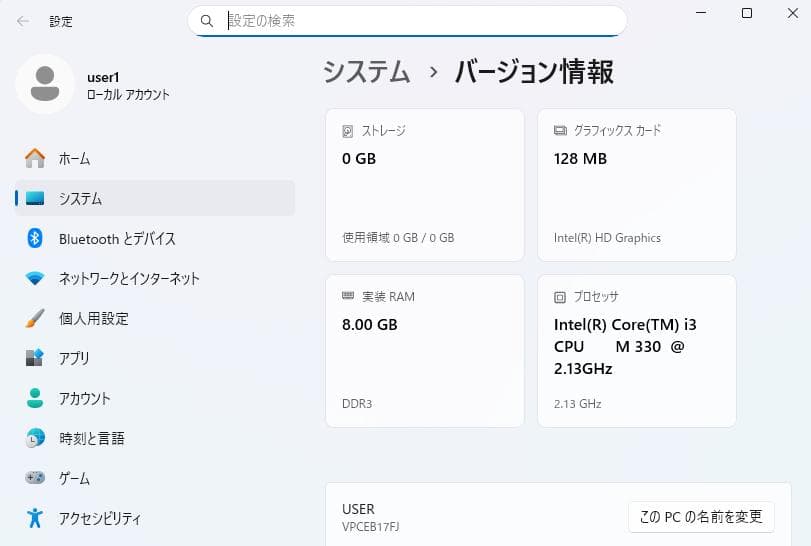Image resolution: width=811 pixels, height=546 pixels.
Task: Go to ホーム in sidebar
Action: point(155,158)
